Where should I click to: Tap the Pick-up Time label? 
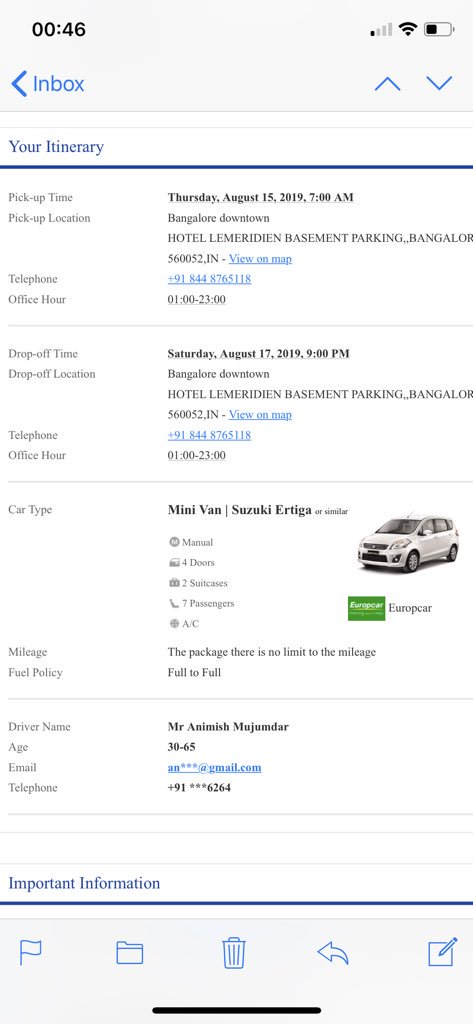pos(41,198)
